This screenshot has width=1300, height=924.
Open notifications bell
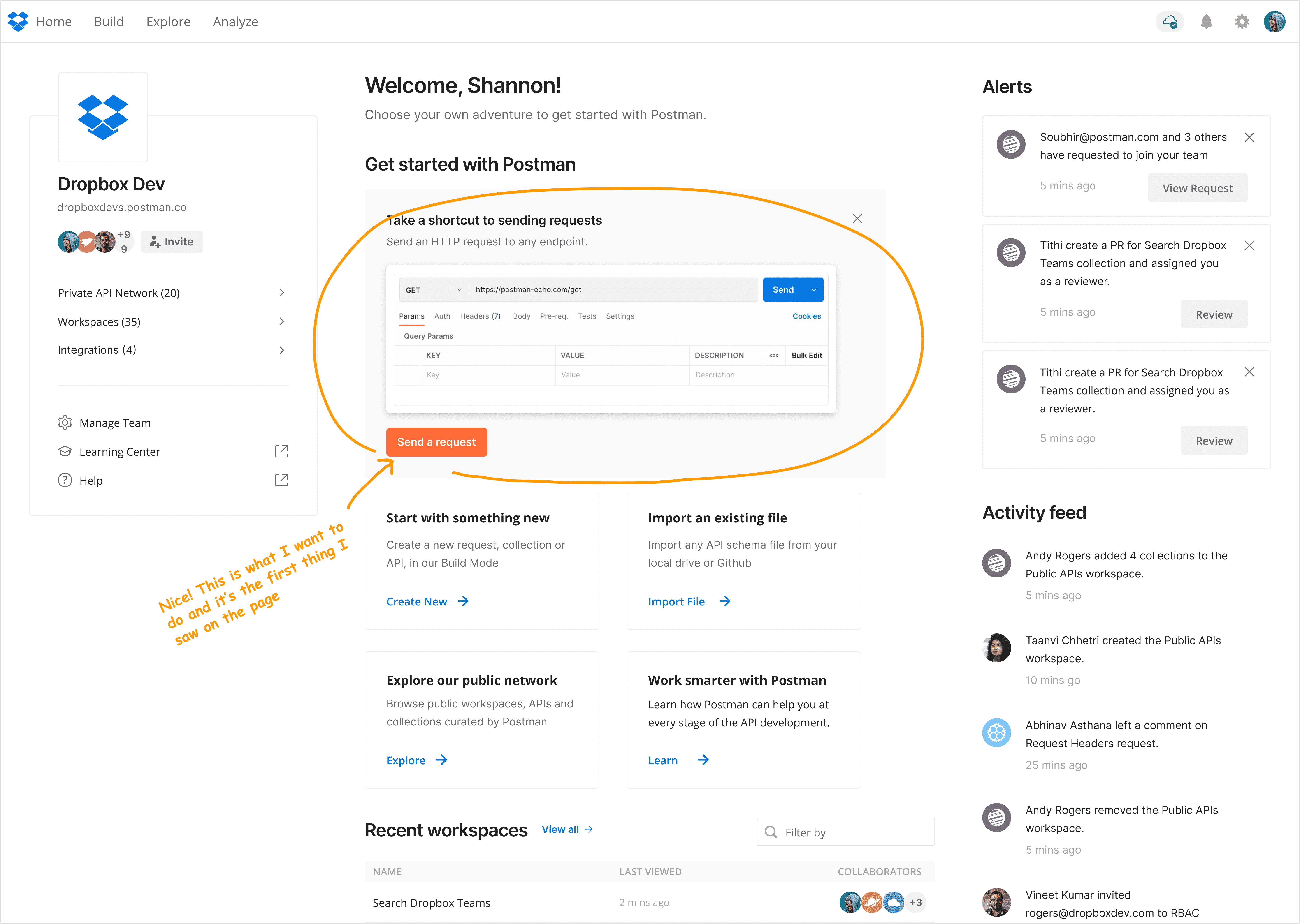tap(1206, 22)
